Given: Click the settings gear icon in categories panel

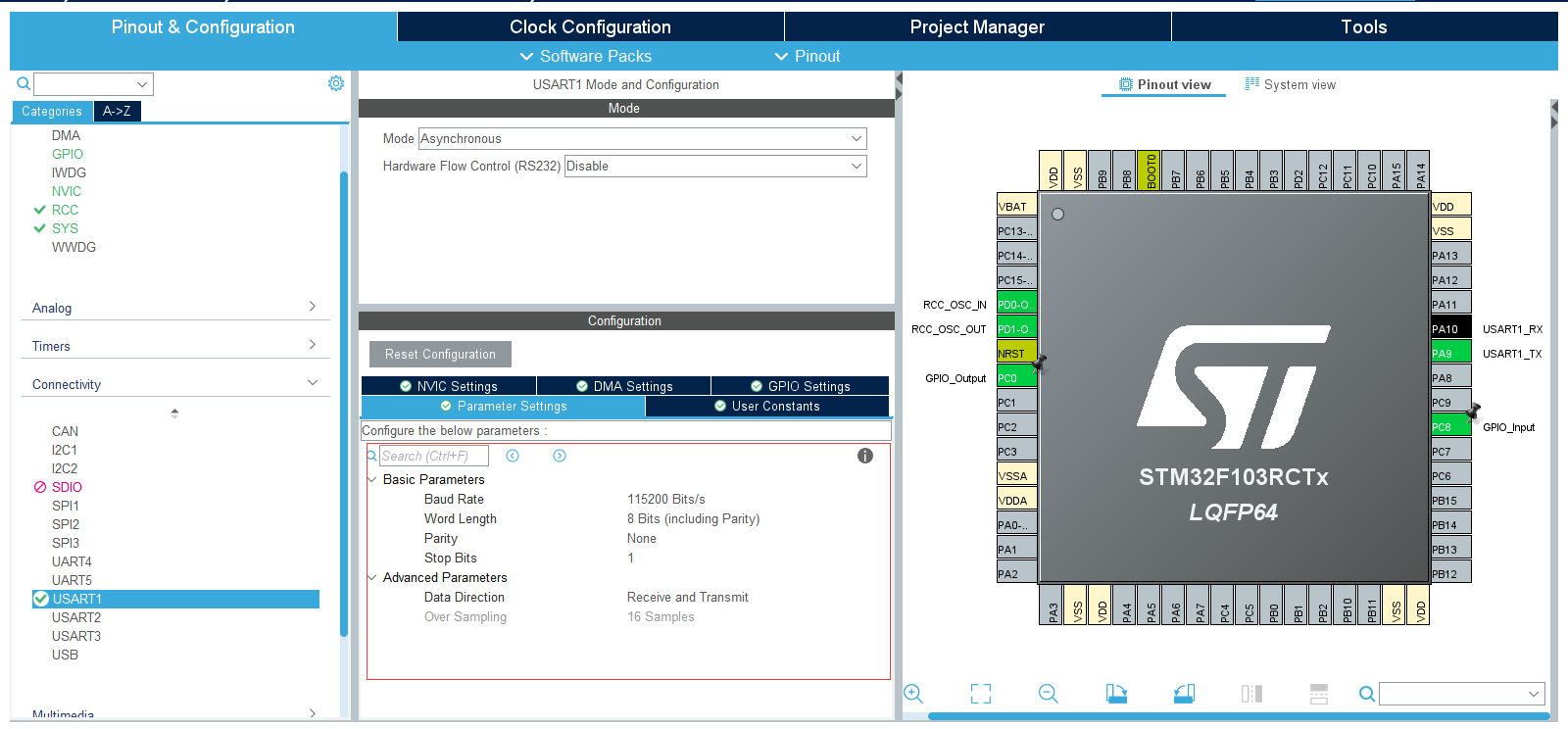Looking at the screenshot, I should (336, 84).
